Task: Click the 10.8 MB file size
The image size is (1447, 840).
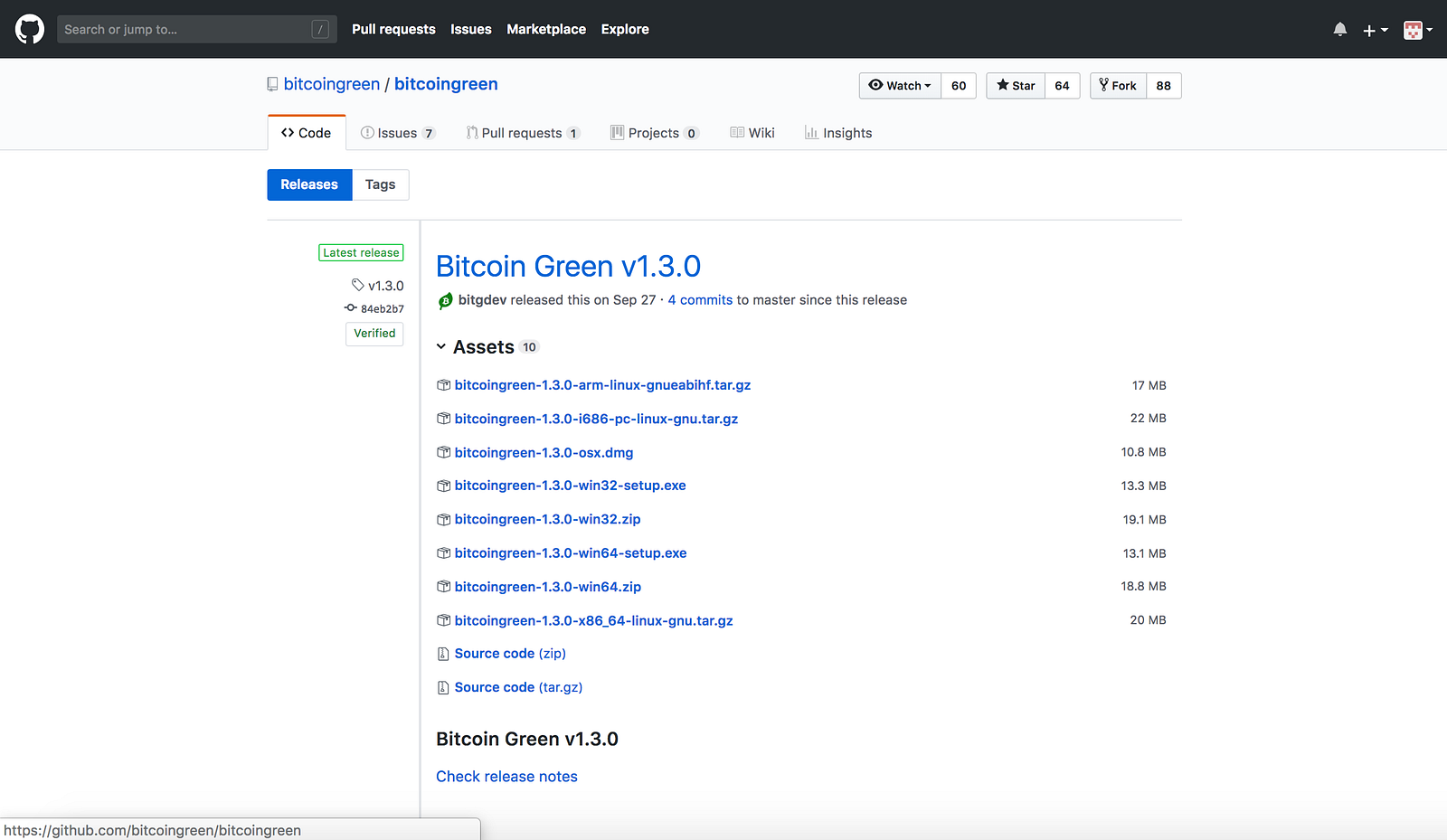Action: click(x=1143, y=452)
